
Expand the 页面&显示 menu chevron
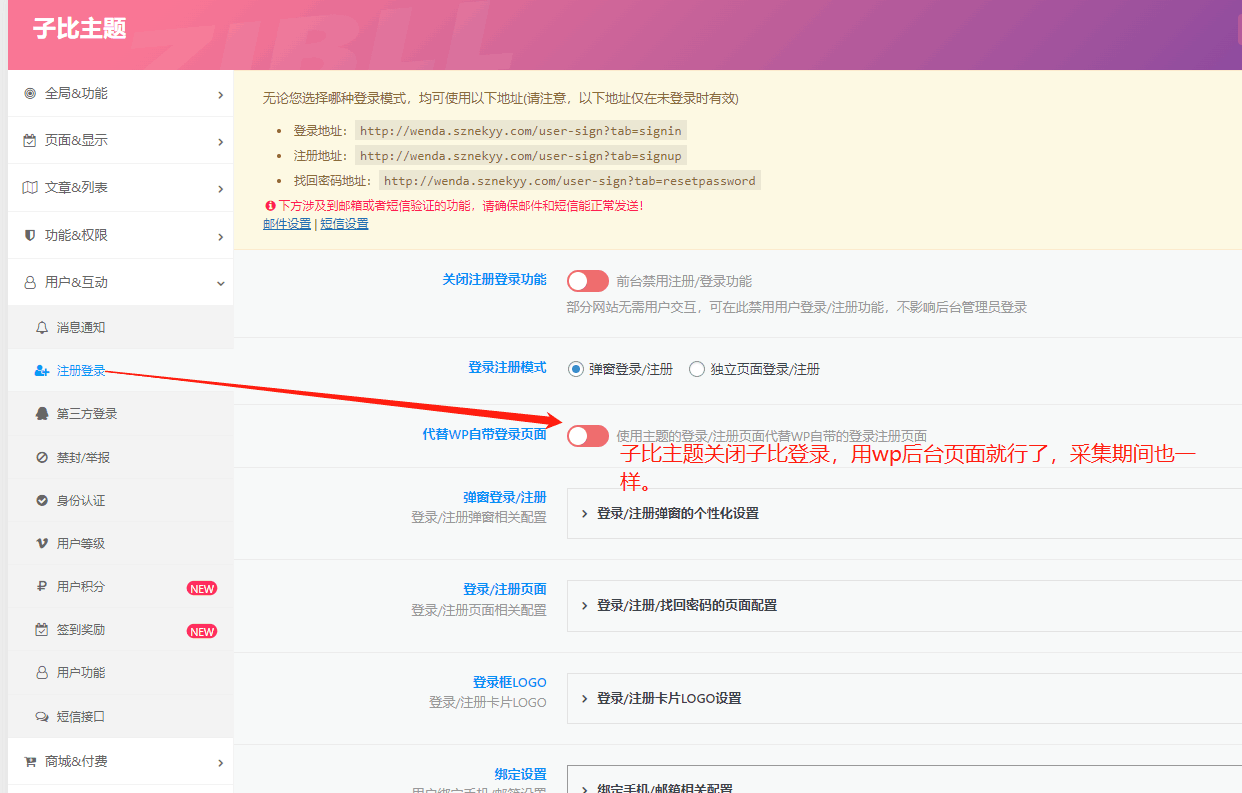(220, 142)
